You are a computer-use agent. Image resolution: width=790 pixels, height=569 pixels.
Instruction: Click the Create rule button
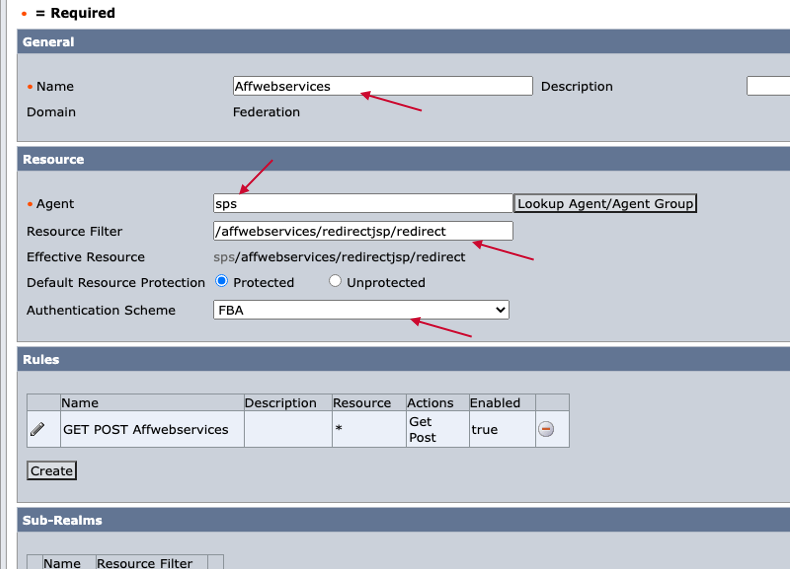click(51, 470)
